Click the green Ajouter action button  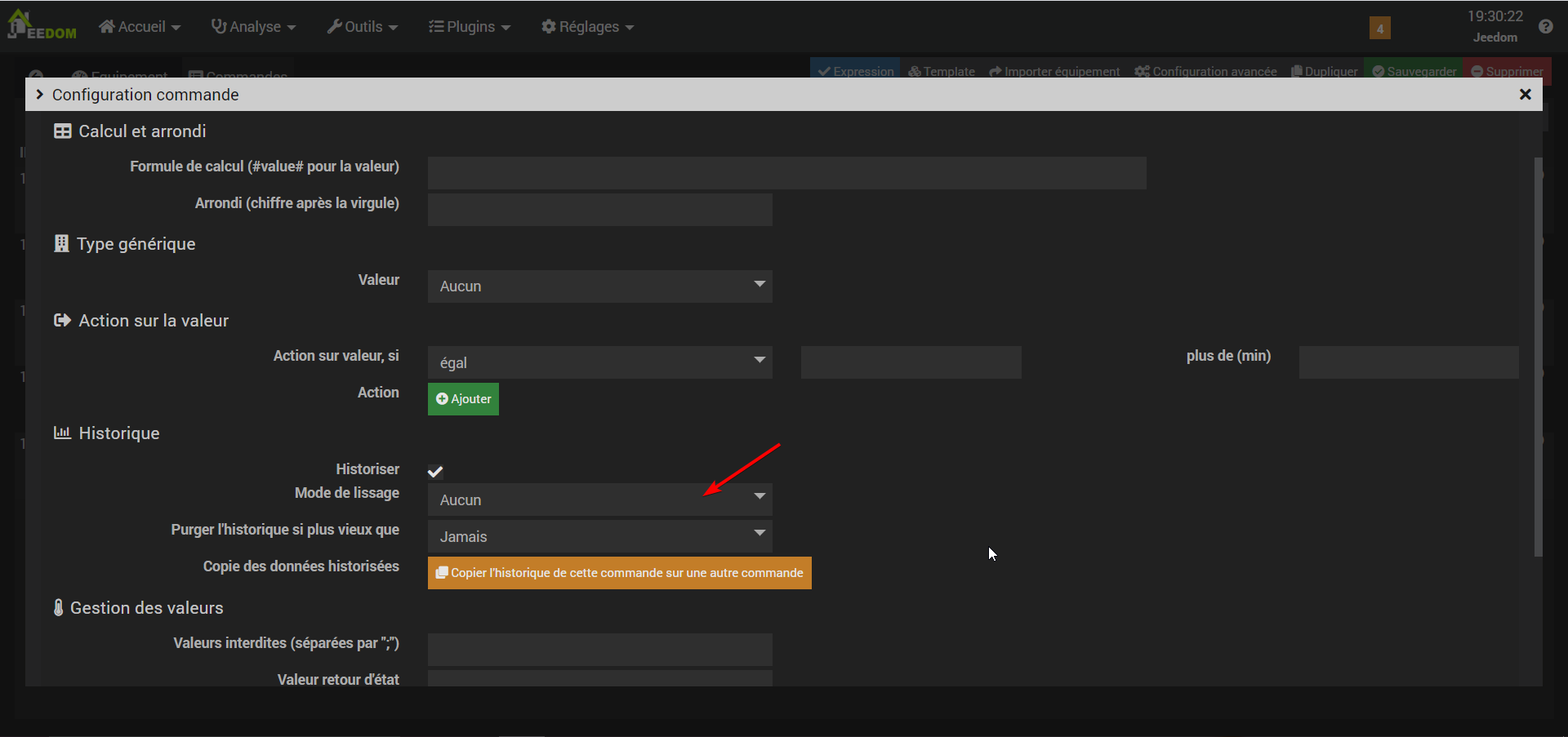[463, 399]
